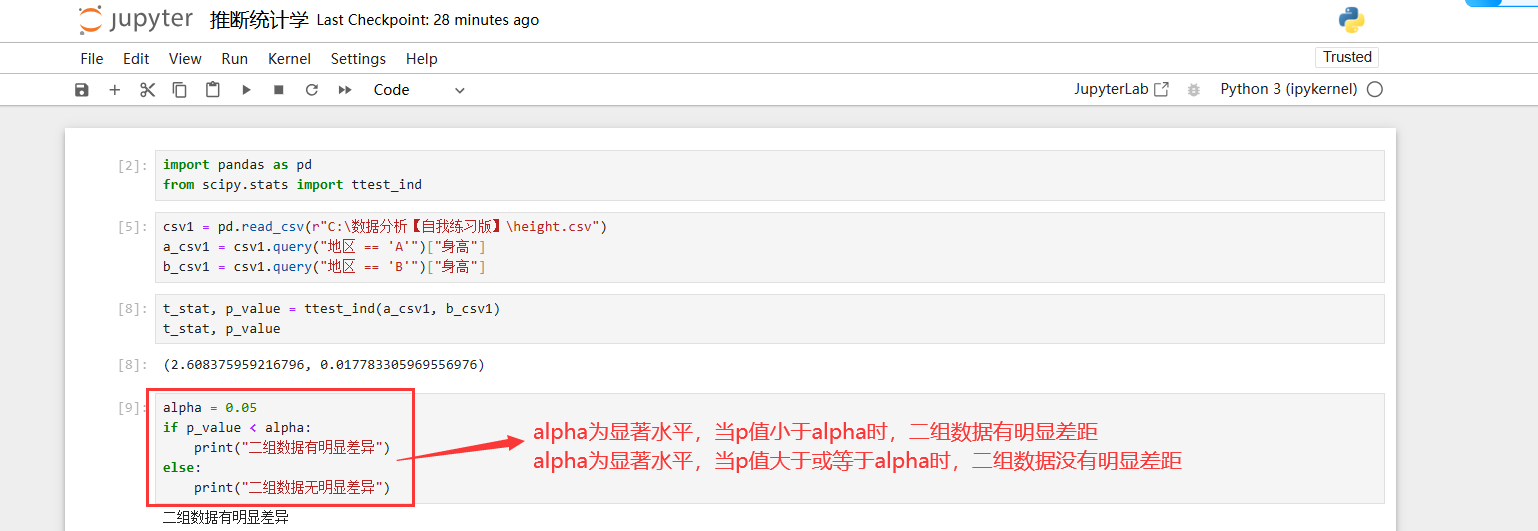
Task: Click the notebook title 推断统计学 to rename
Action: [259, 20]
